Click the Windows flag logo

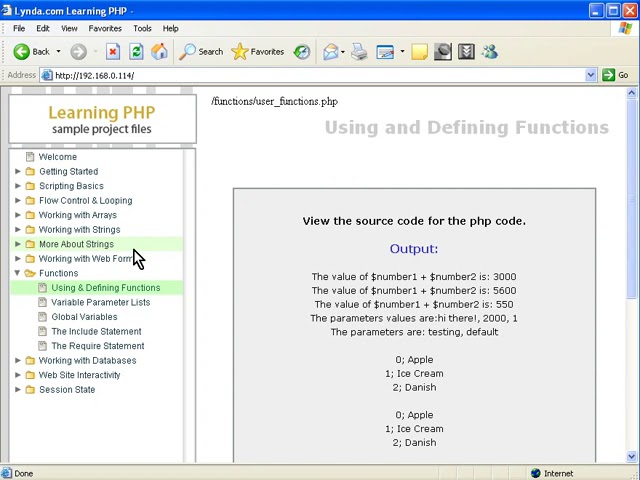(x=624, y=29)
